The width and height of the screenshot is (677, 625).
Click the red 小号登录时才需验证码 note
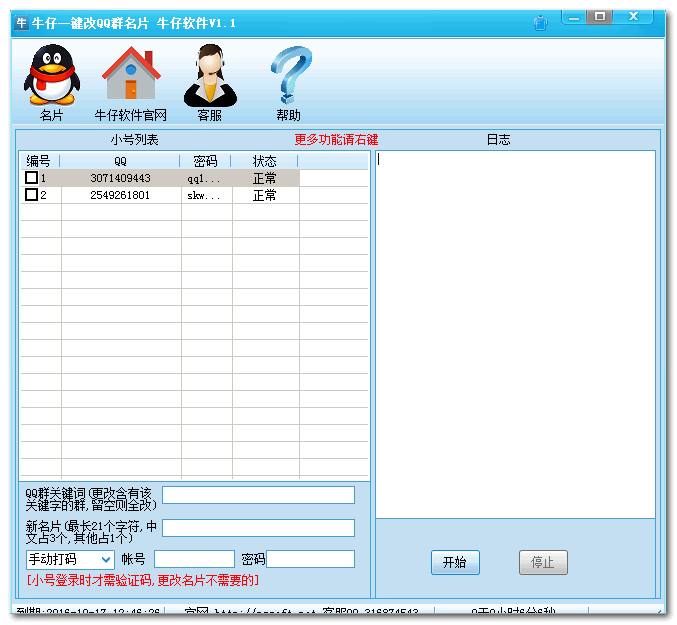143,581
